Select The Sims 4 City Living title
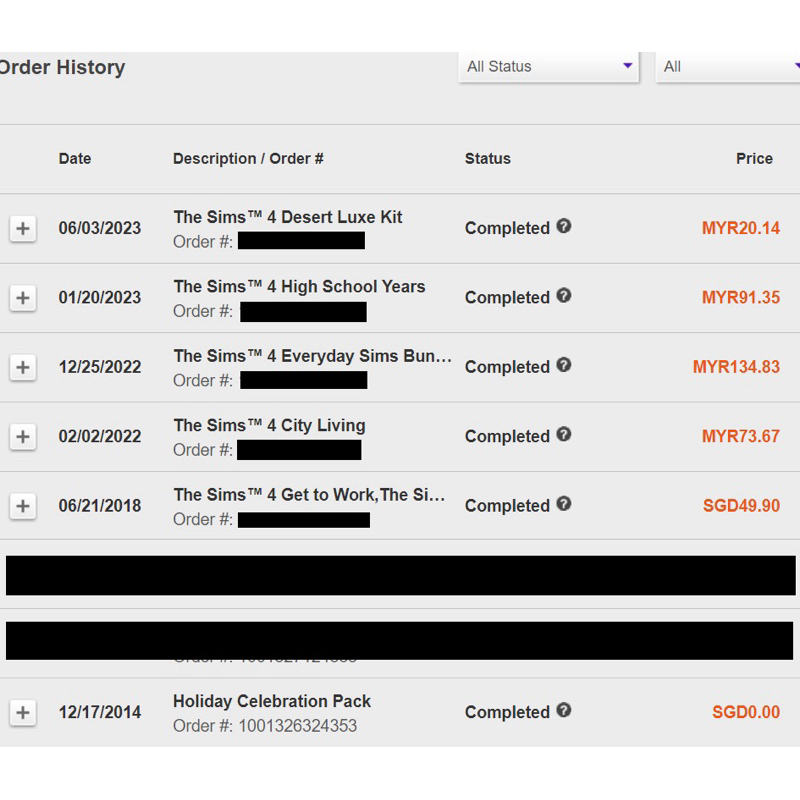The image size is (800, 800). click(x=269, y=425)
